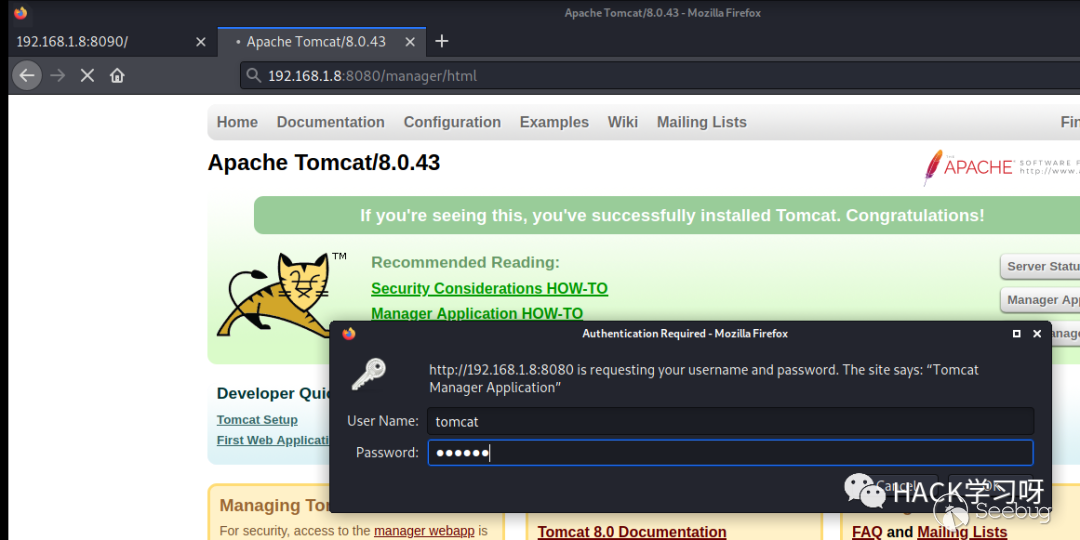Open the Manager Application HOW-TO link
This screenshot has height=540, width=1080.
[477, 313]
